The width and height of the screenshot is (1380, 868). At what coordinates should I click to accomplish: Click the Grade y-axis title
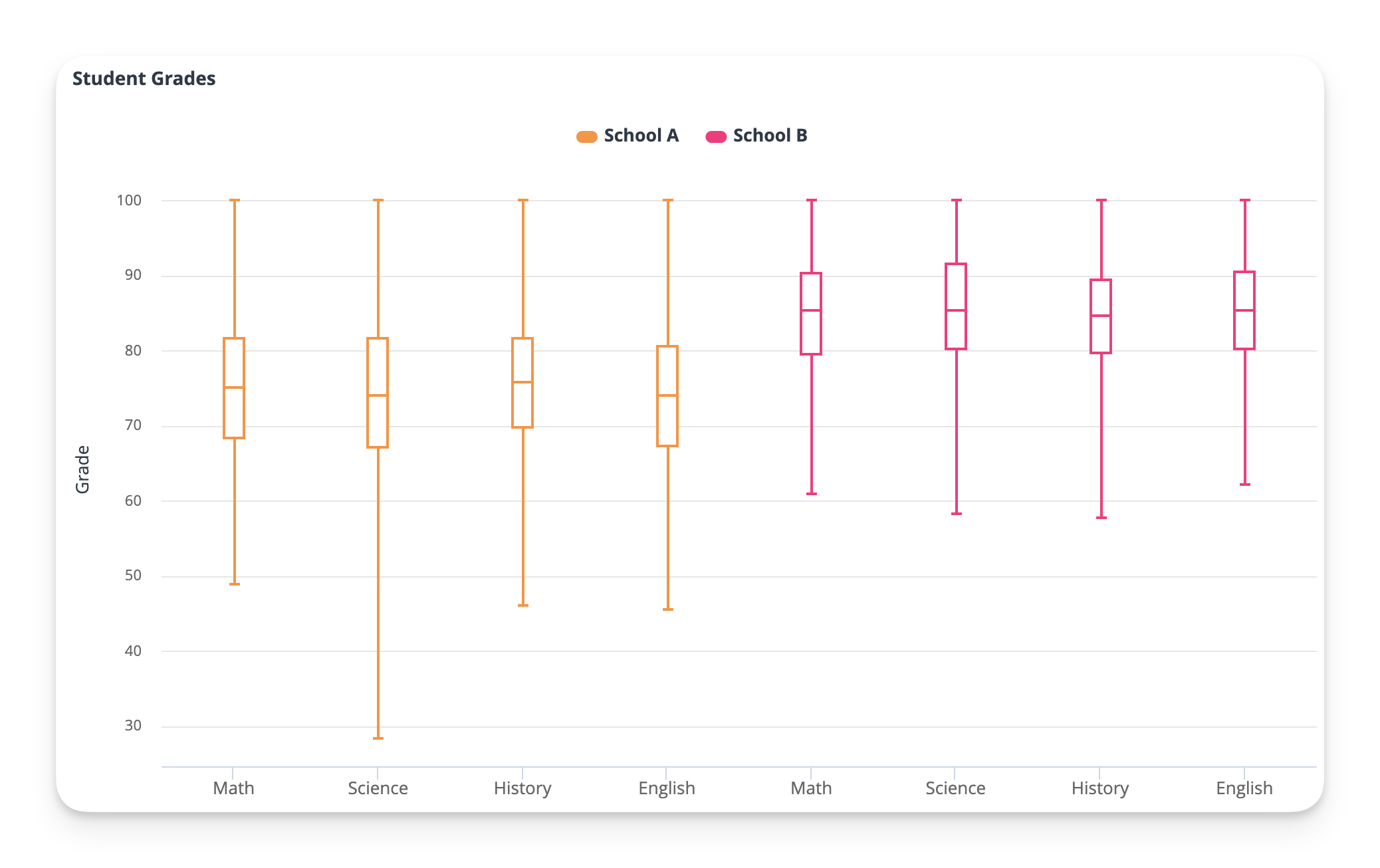(x=82, y=469)
